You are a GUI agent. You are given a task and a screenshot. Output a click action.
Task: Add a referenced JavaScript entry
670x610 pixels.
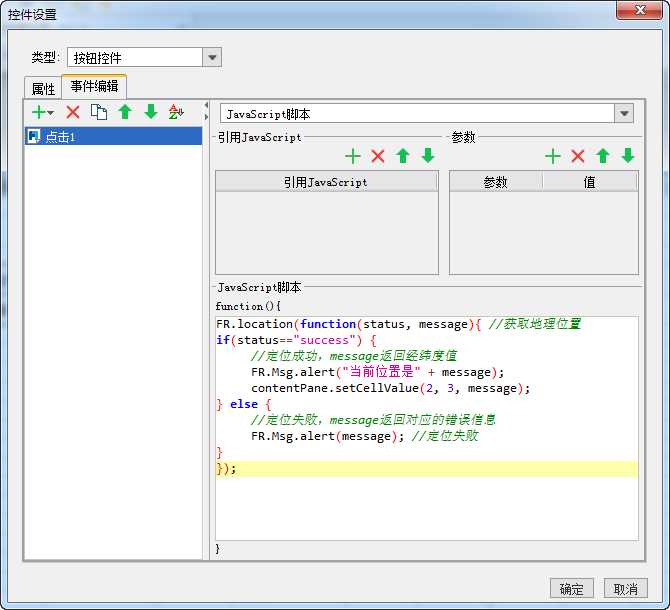click(x=353, y=156)
